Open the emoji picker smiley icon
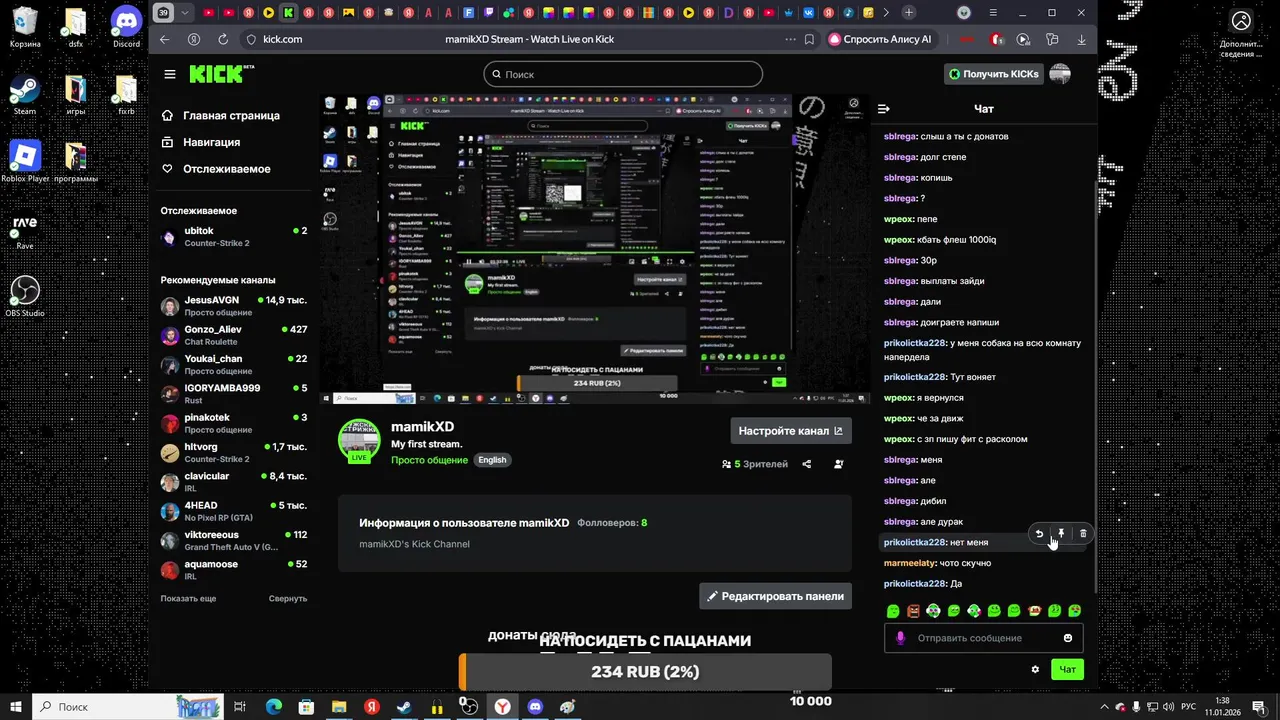 1068,638
